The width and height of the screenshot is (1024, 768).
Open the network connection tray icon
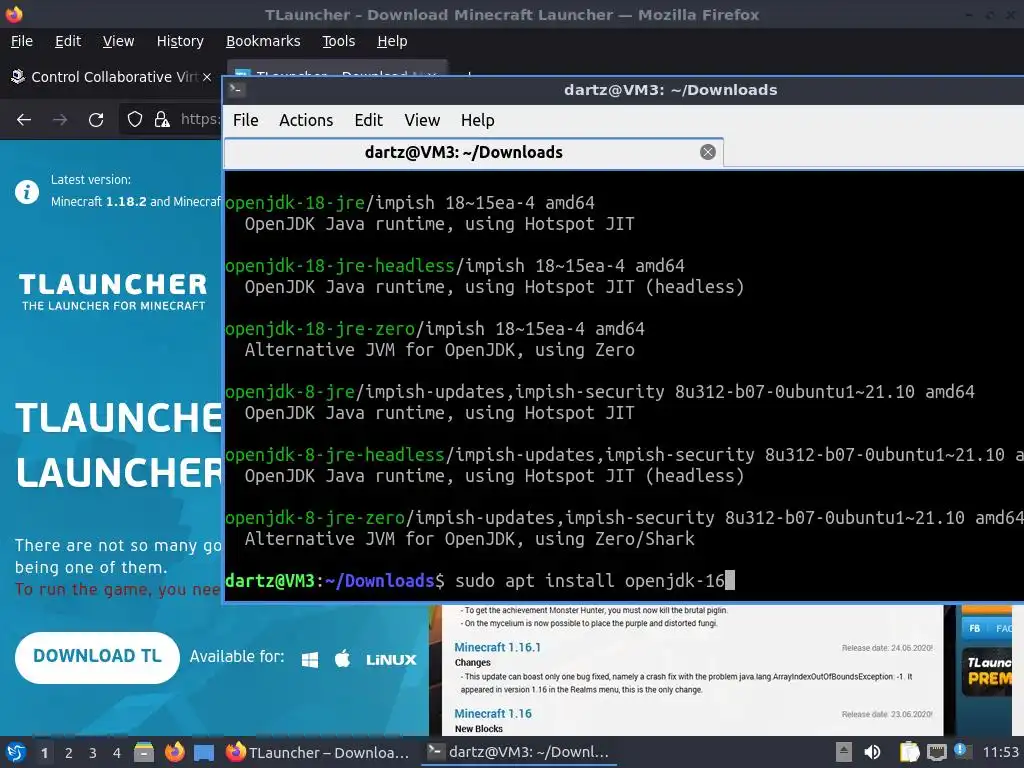coord(936,752)
